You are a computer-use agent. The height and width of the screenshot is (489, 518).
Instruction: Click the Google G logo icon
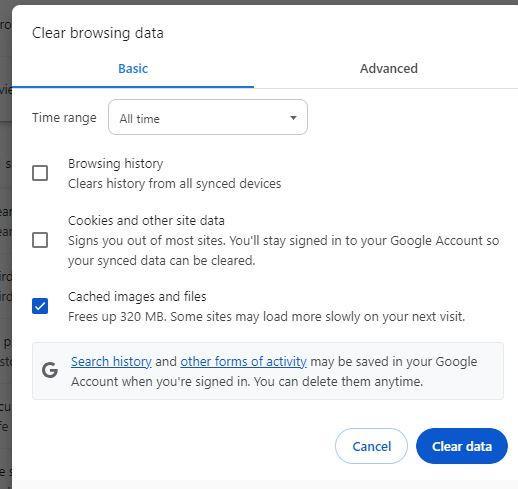(x=50, y=370)
